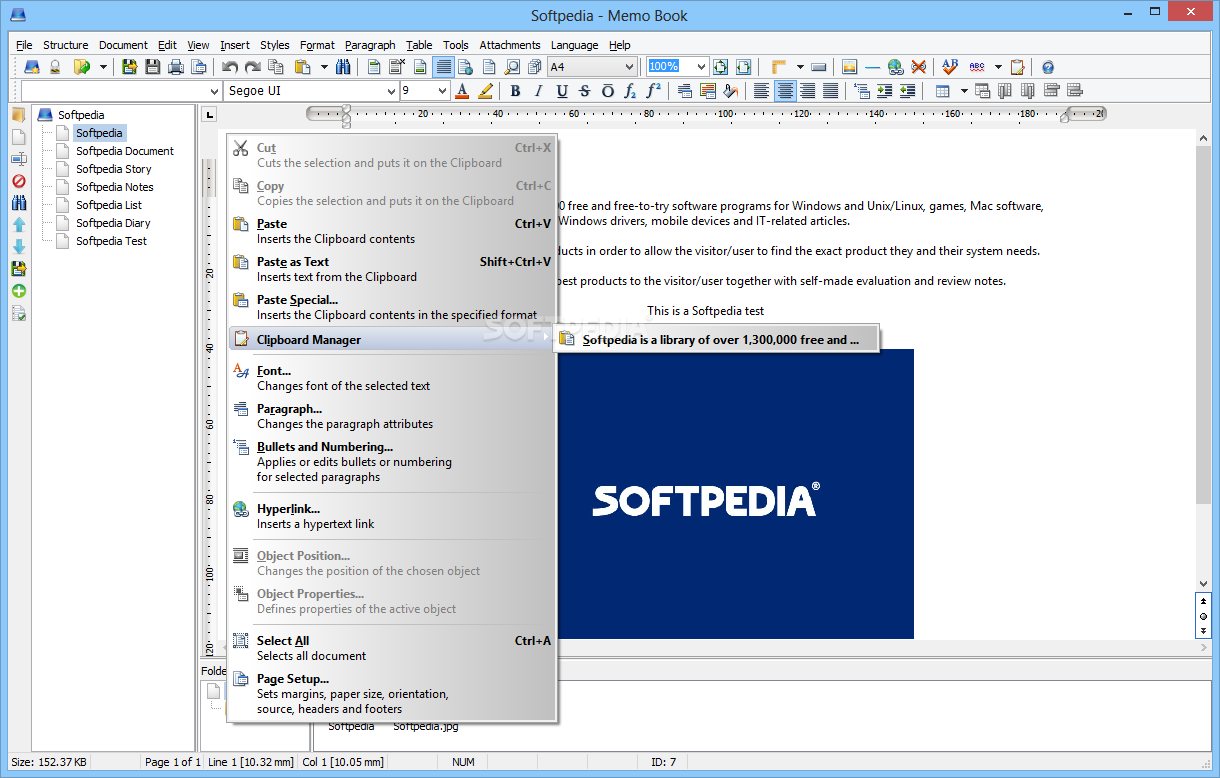Click the paint bucket fill color icon
1220x778 pixels.
pyautogui.click(x=731, y=91)
